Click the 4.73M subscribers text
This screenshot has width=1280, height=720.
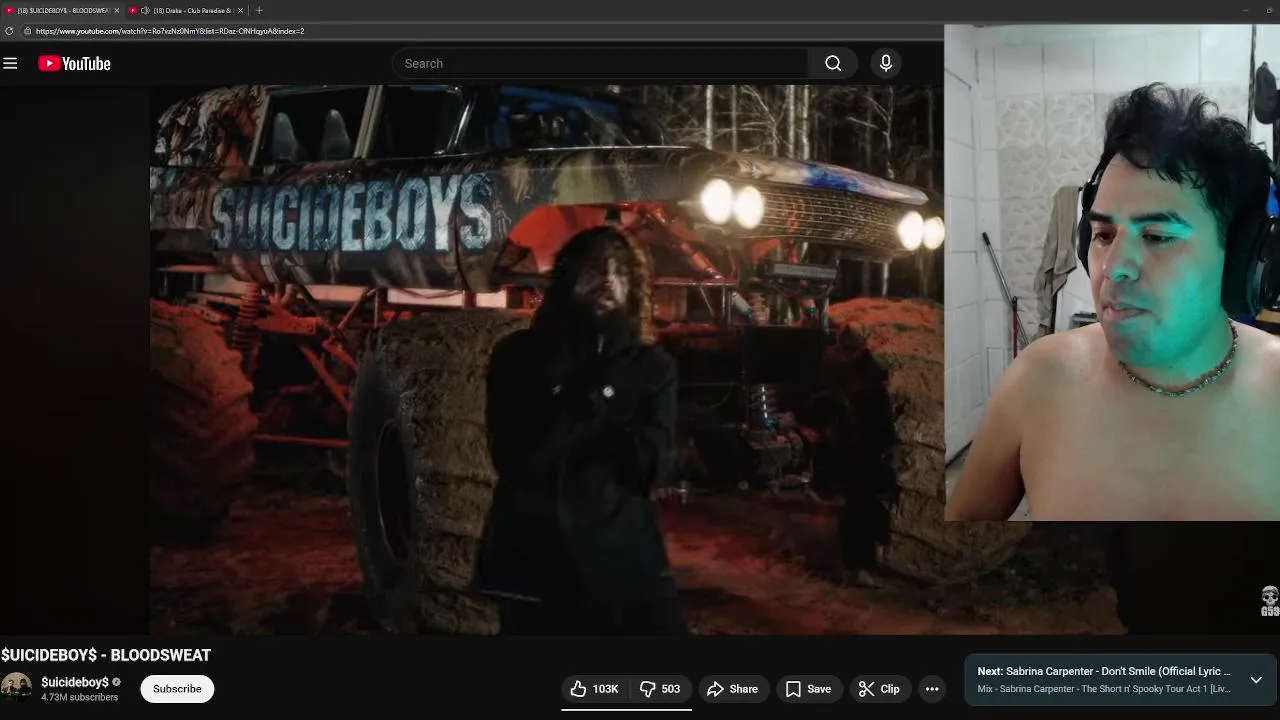coord(79,697)
